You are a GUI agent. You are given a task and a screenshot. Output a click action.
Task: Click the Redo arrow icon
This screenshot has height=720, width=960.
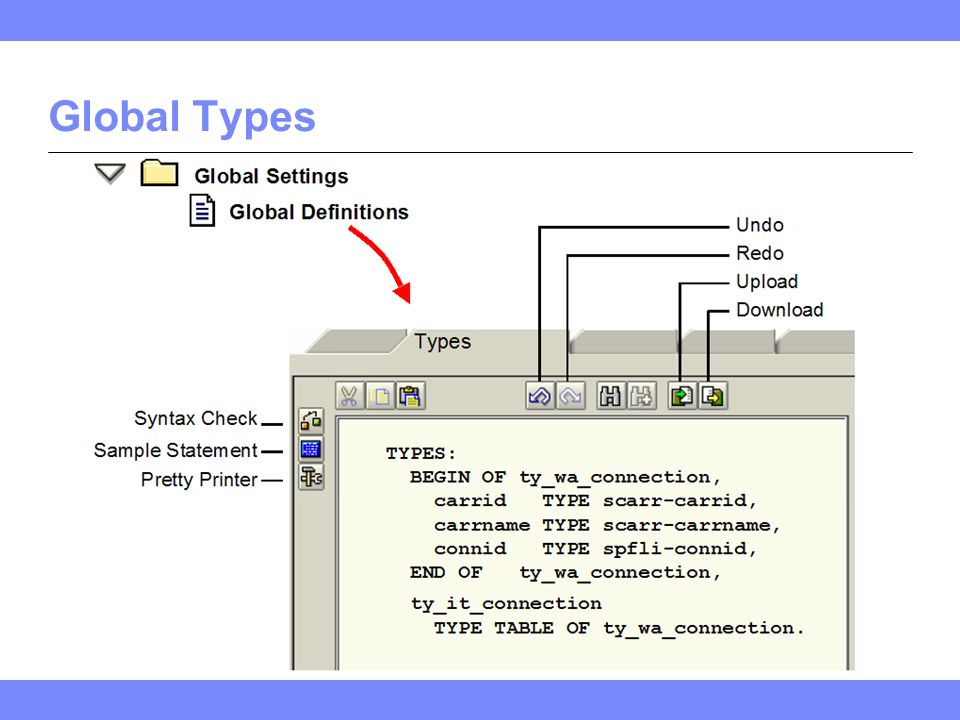pyautogui.click(x=571, y=396)
